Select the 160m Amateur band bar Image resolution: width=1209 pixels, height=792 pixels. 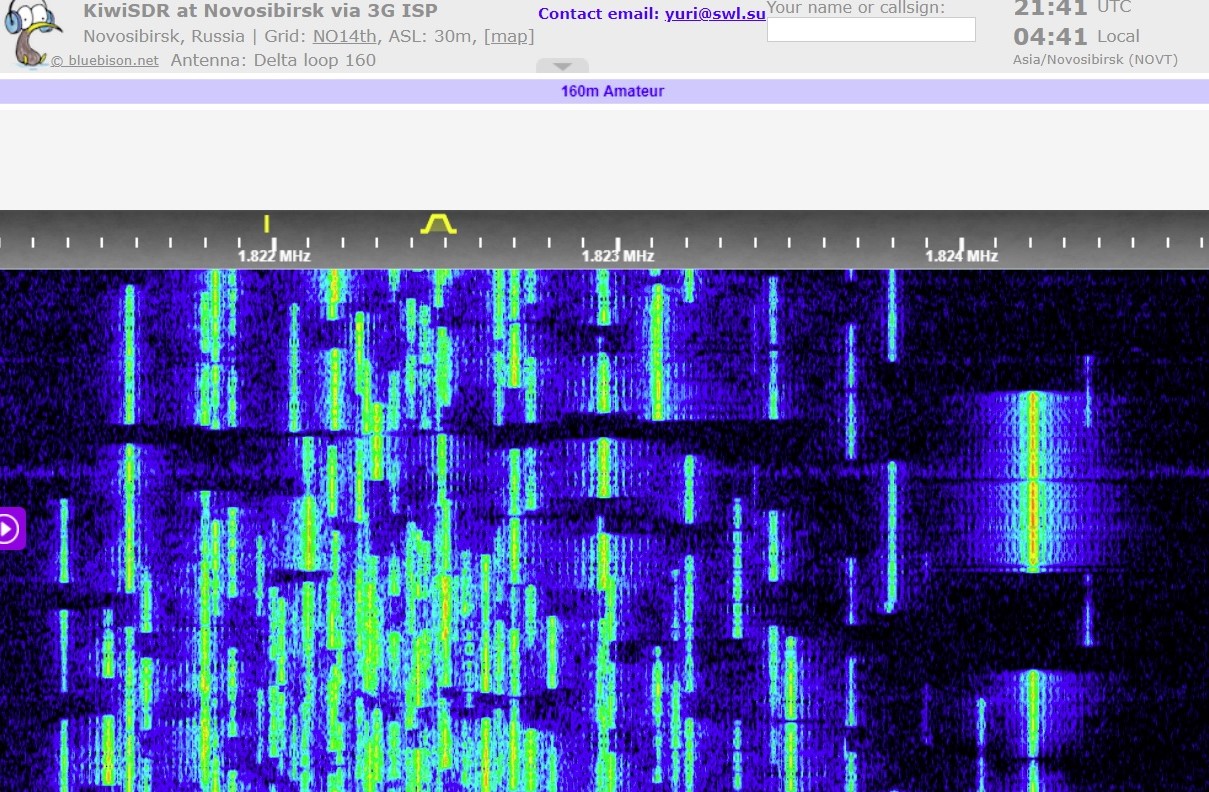(612, 91)
